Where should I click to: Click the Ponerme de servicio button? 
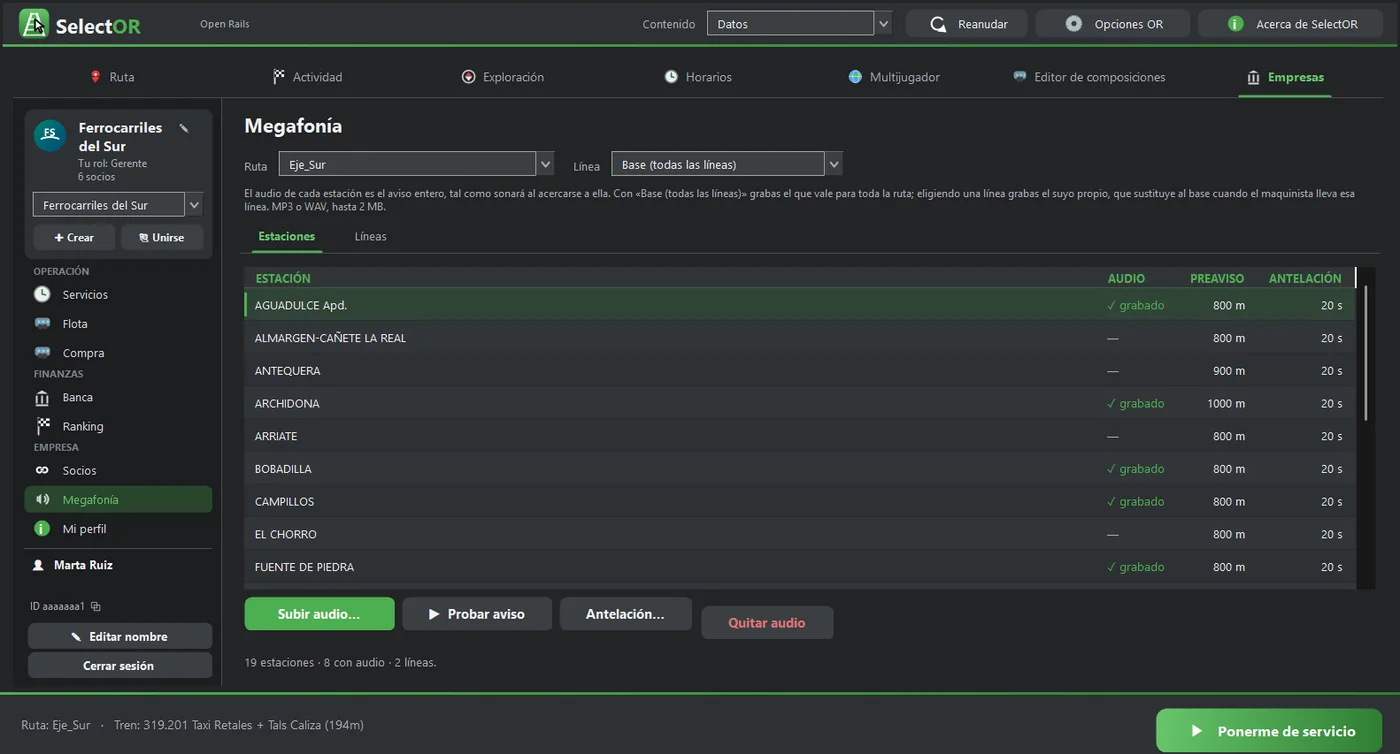tap(1269, 731)
